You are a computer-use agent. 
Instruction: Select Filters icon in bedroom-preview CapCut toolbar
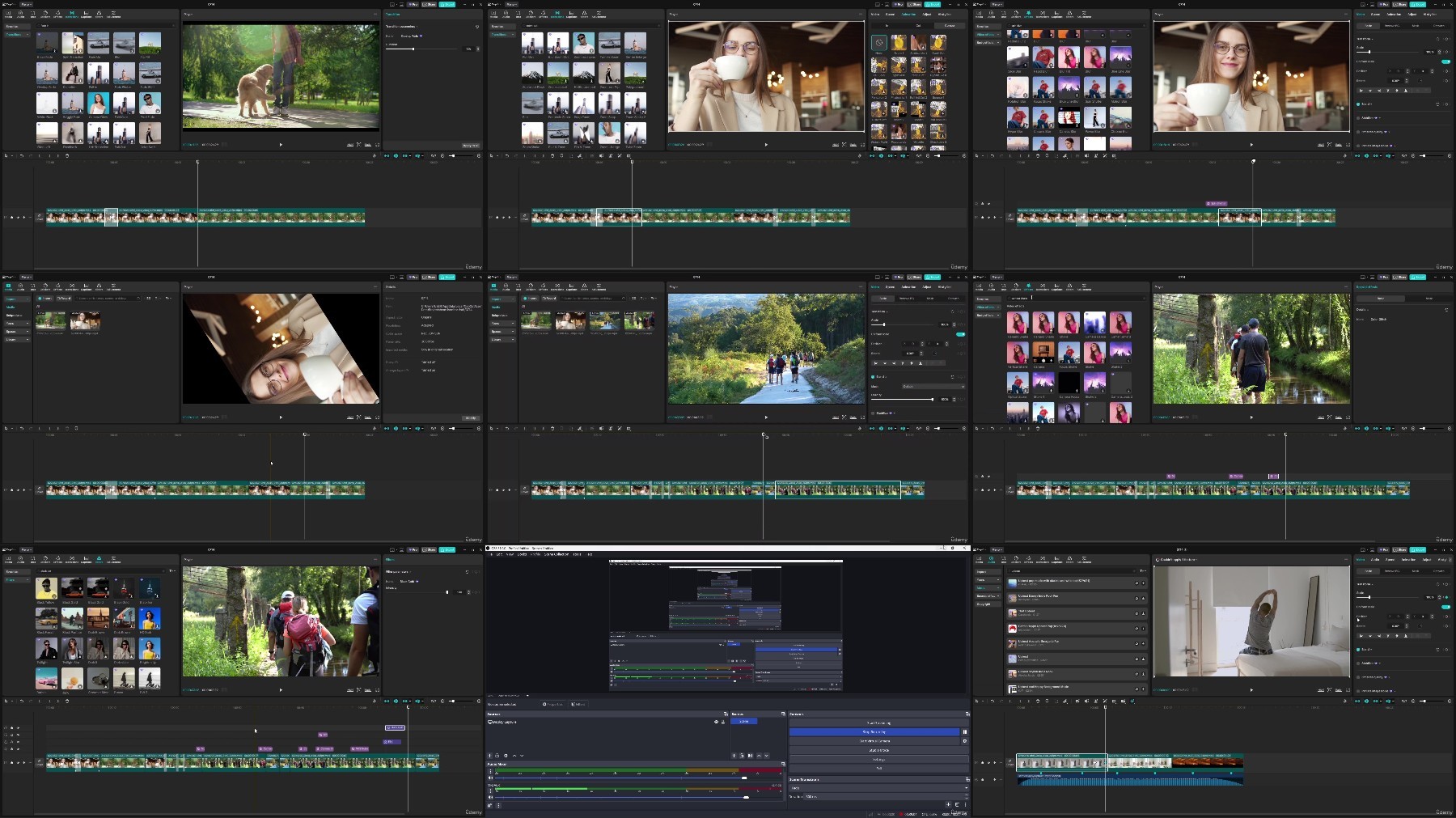pos(1069,559)
